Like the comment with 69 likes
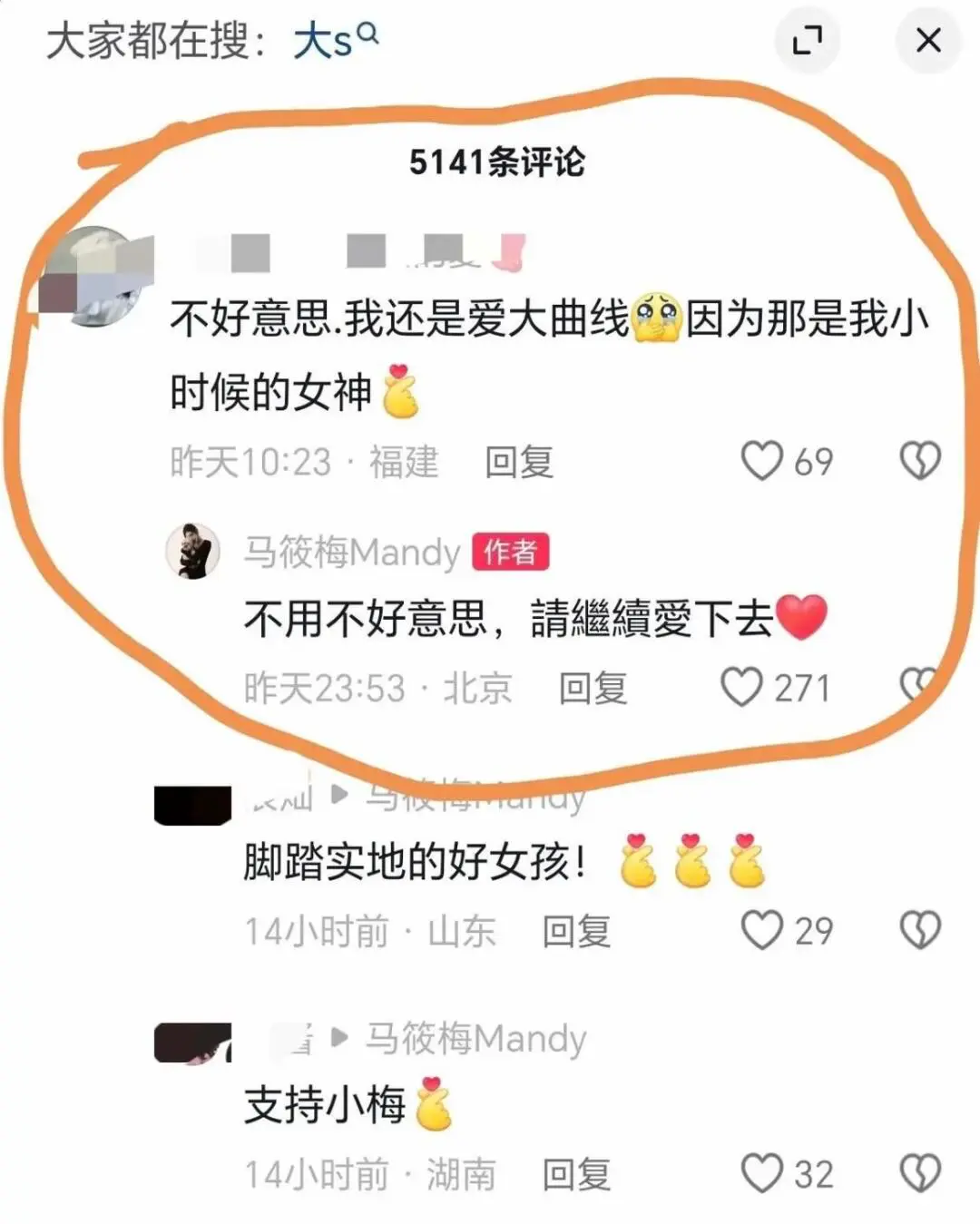 pyautogui.click(x=761, y=461)
